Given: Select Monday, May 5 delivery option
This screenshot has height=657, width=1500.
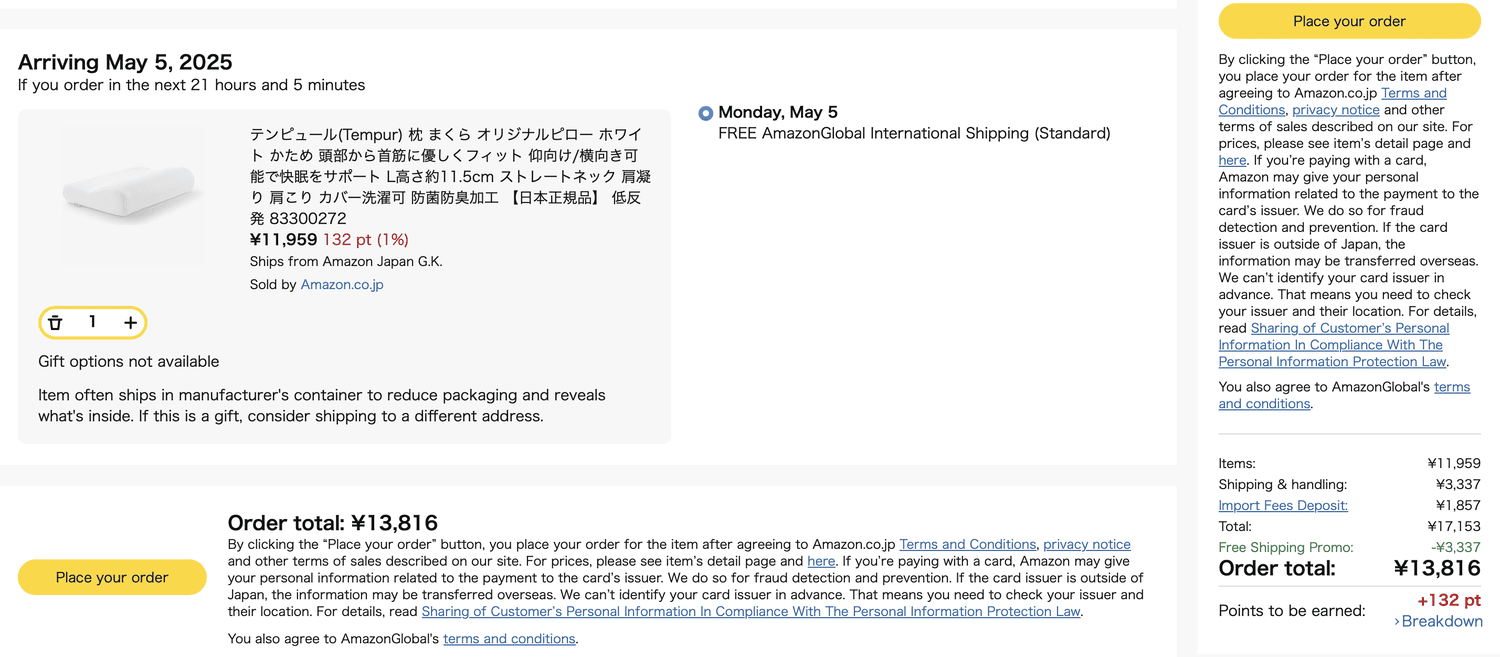Looking at the screenshot, I should click(x=706, y=113).
